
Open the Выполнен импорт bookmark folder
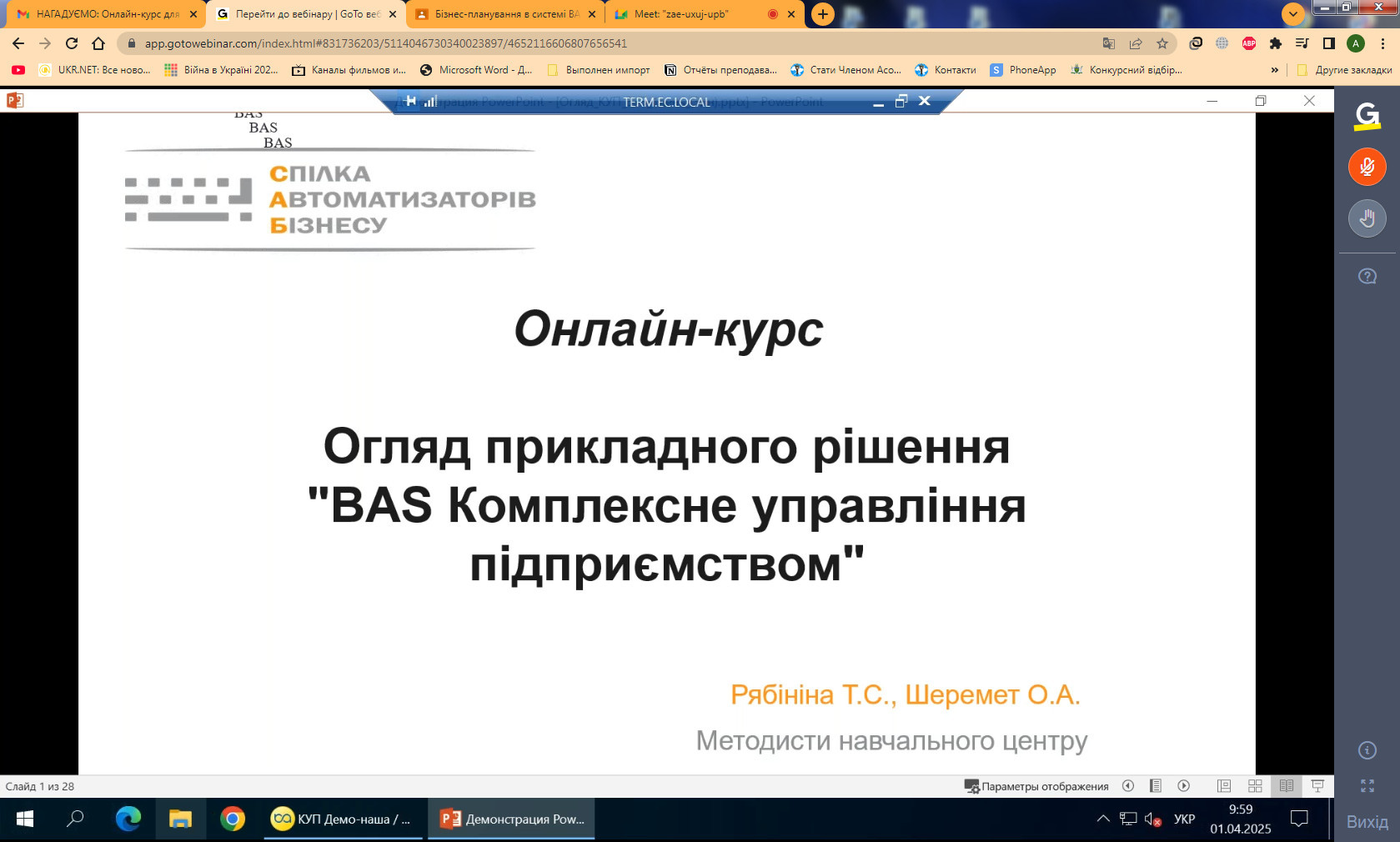point(598,70)
